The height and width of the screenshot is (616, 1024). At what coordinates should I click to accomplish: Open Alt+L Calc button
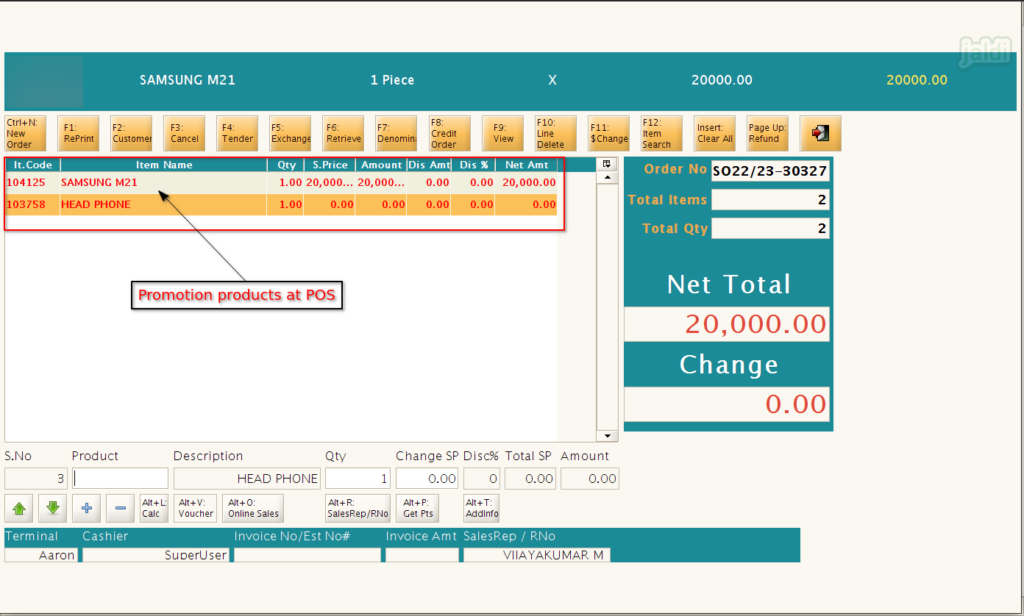click(x=154, y=508)
